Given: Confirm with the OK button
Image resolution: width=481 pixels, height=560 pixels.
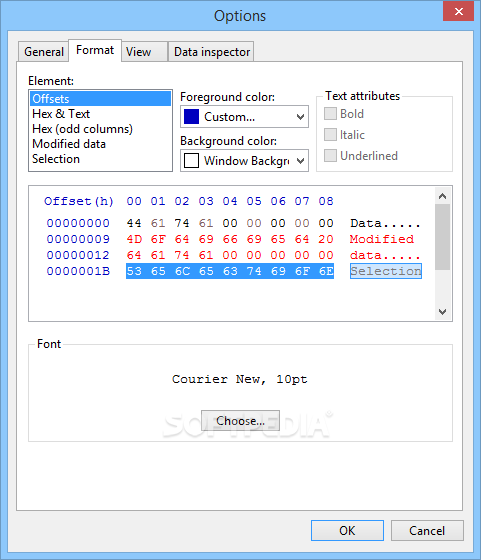Looking at the screenshot, I should (x=347, y=530).
